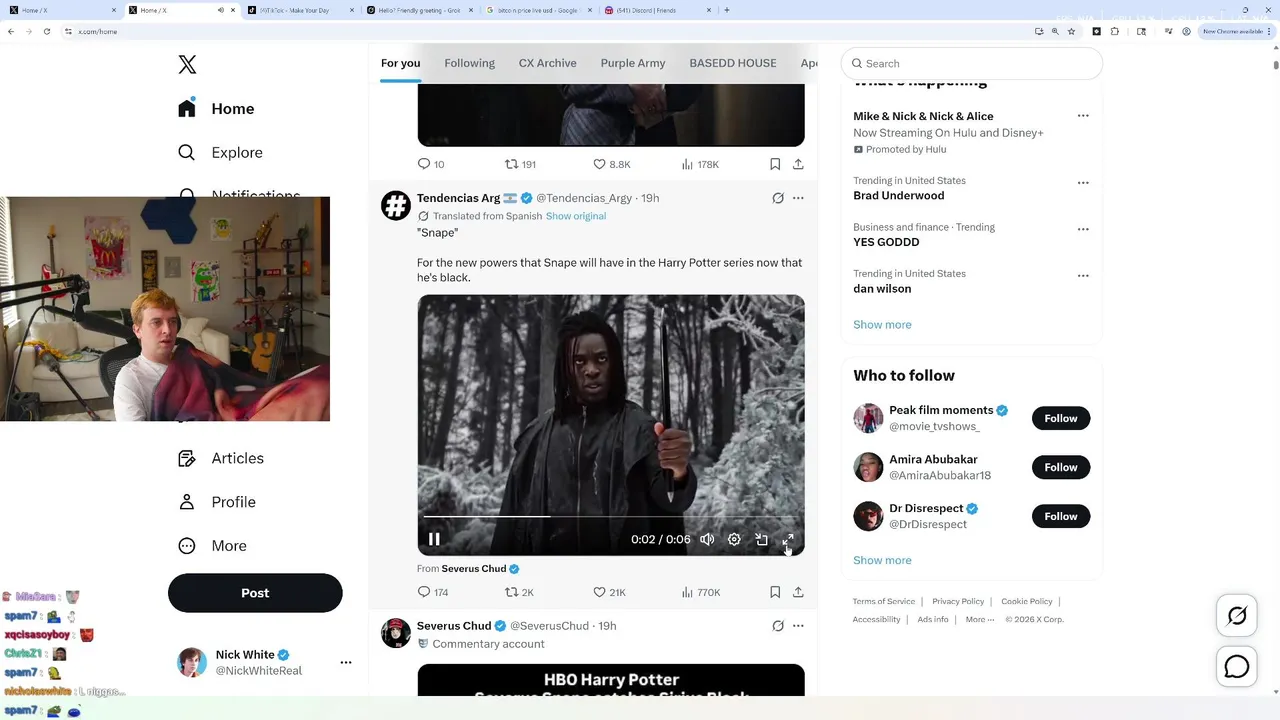Reload the page in browser
This screenshot has width=1280, height=720.
click(x=46, y=31)
